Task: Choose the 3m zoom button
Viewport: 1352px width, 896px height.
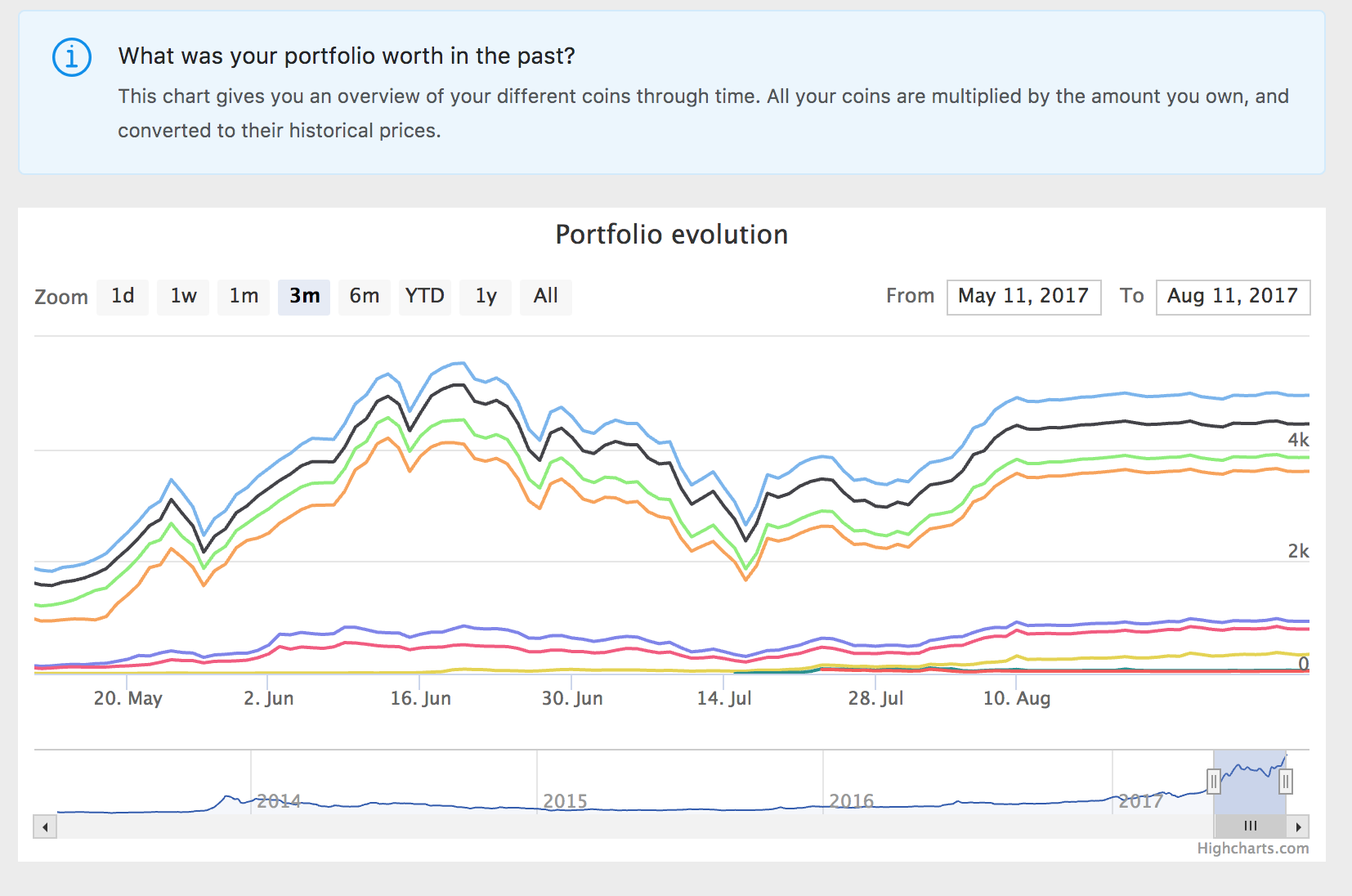Action: pos(304,297)
